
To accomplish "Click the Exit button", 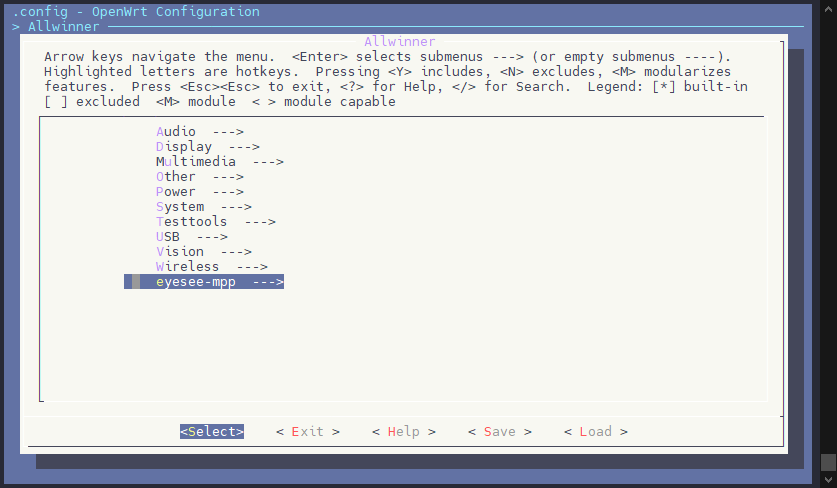I will tap(307, 431).
